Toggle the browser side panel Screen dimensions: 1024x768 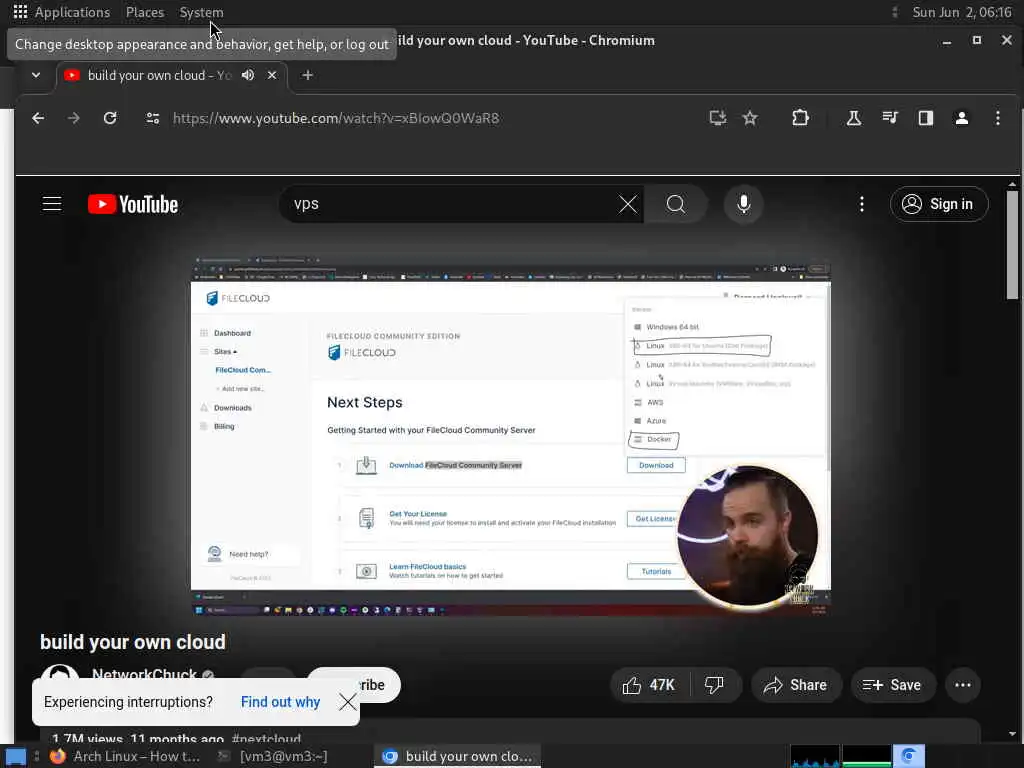pos(925,118)
